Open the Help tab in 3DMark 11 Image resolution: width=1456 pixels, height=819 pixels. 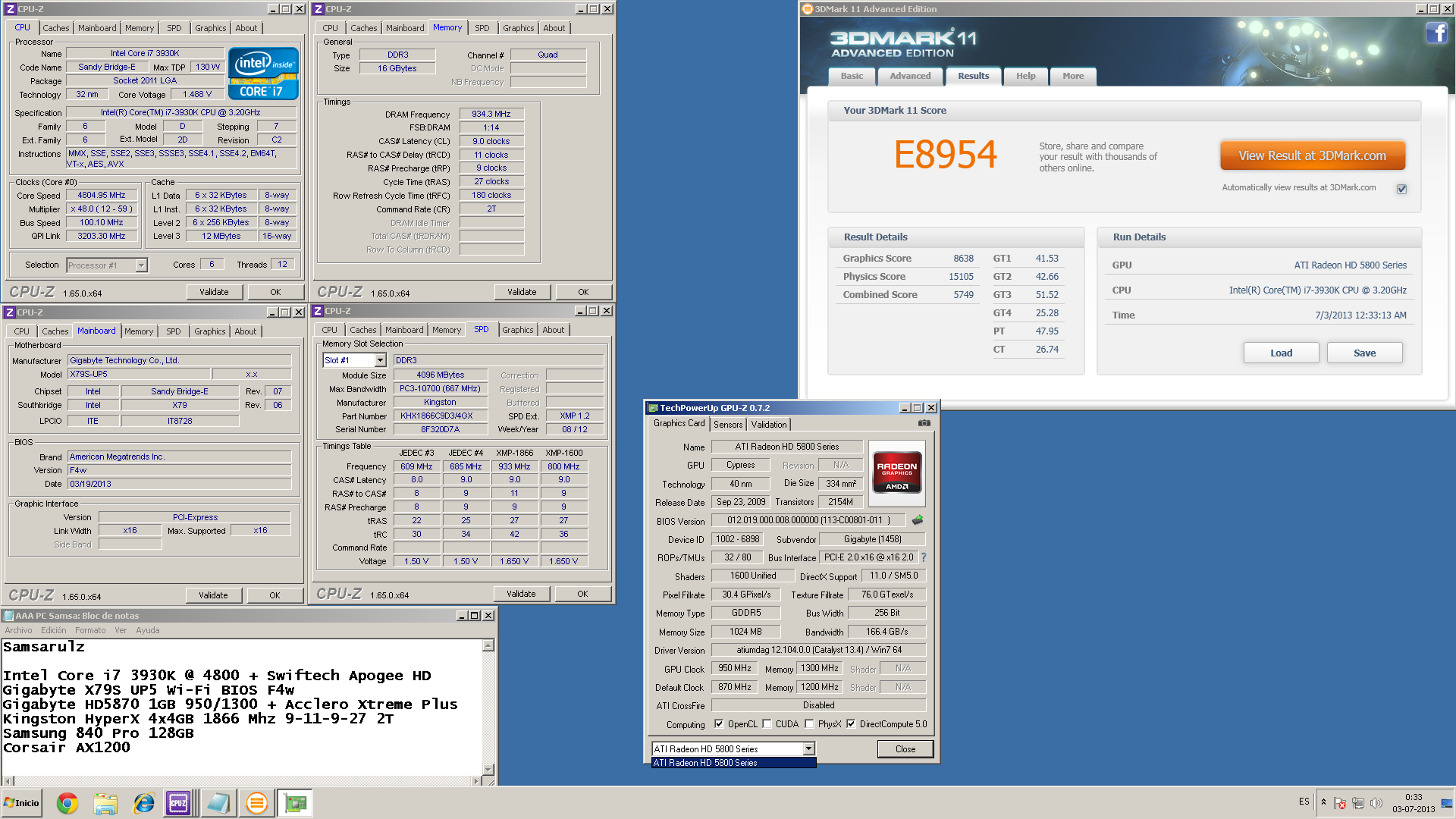point(1026,76)
